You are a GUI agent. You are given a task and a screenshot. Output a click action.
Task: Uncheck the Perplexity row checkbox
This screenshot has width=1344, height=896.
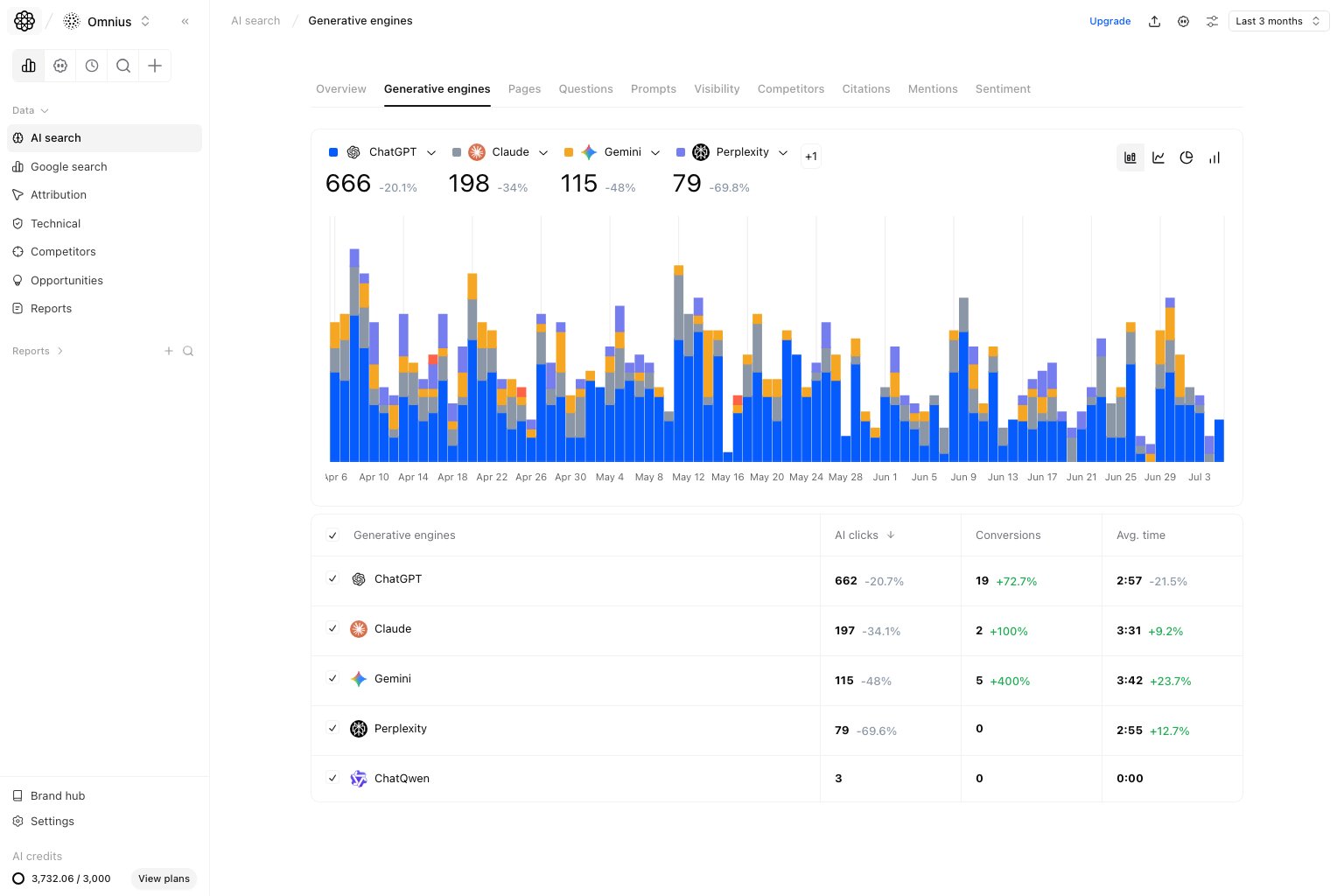[332, 728]
